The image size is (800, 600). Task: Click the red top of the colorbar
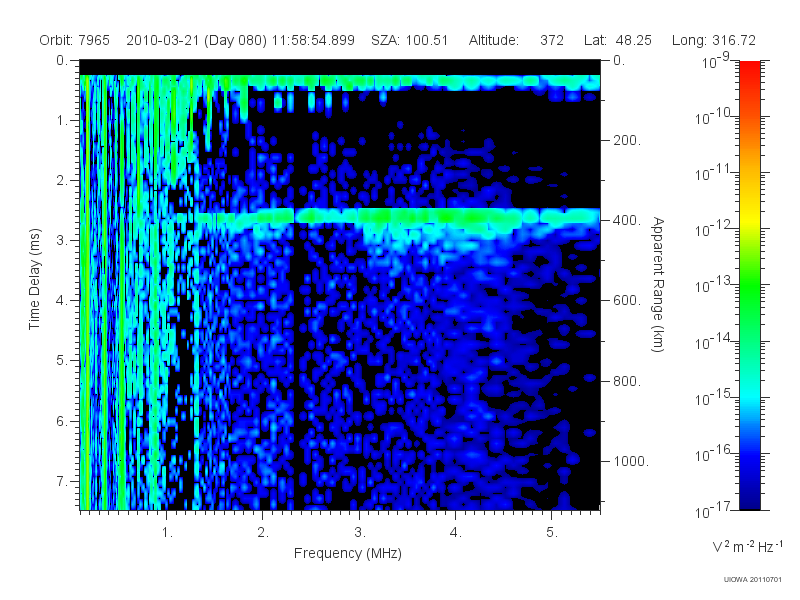[749, 69]
